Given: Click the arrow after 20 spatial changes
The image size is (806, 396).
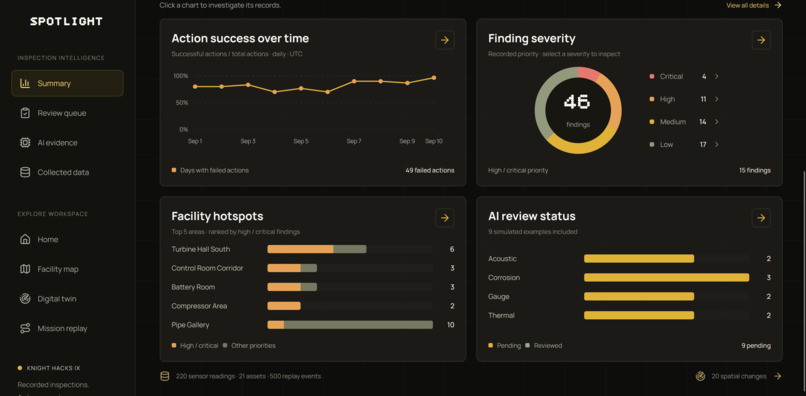Looking at the screenshot, I should click(x=778, y=376).
